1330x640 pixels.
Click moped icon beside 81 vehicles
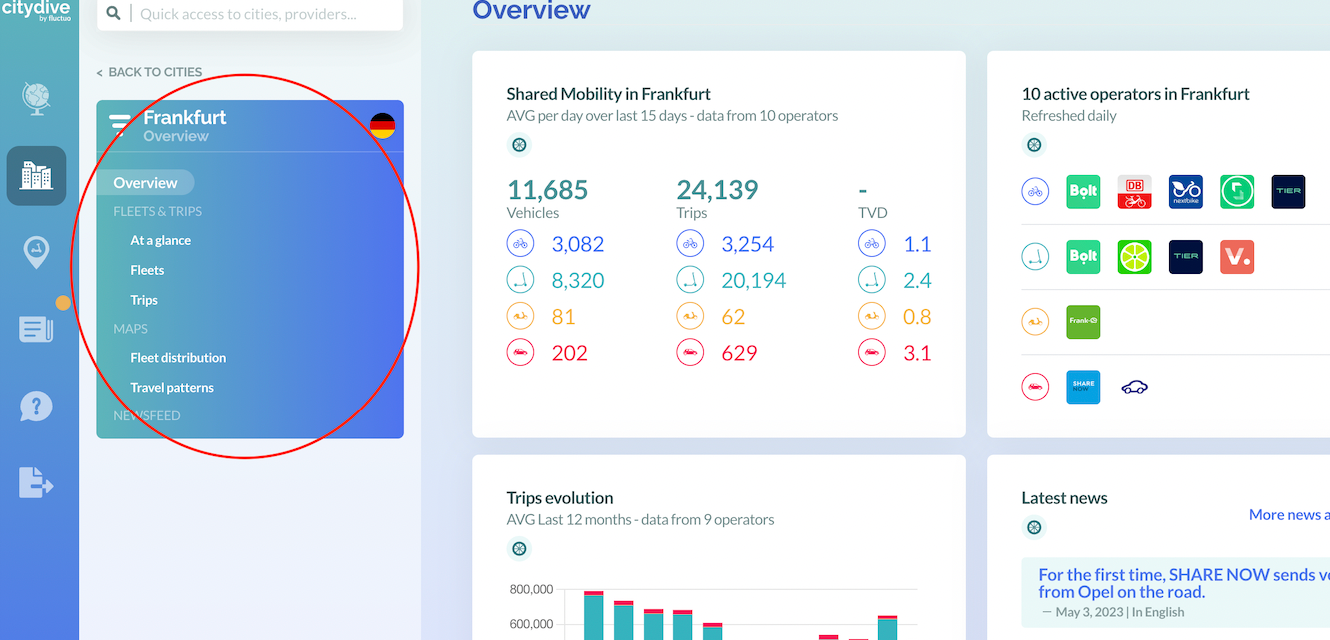tap(520, 317)
